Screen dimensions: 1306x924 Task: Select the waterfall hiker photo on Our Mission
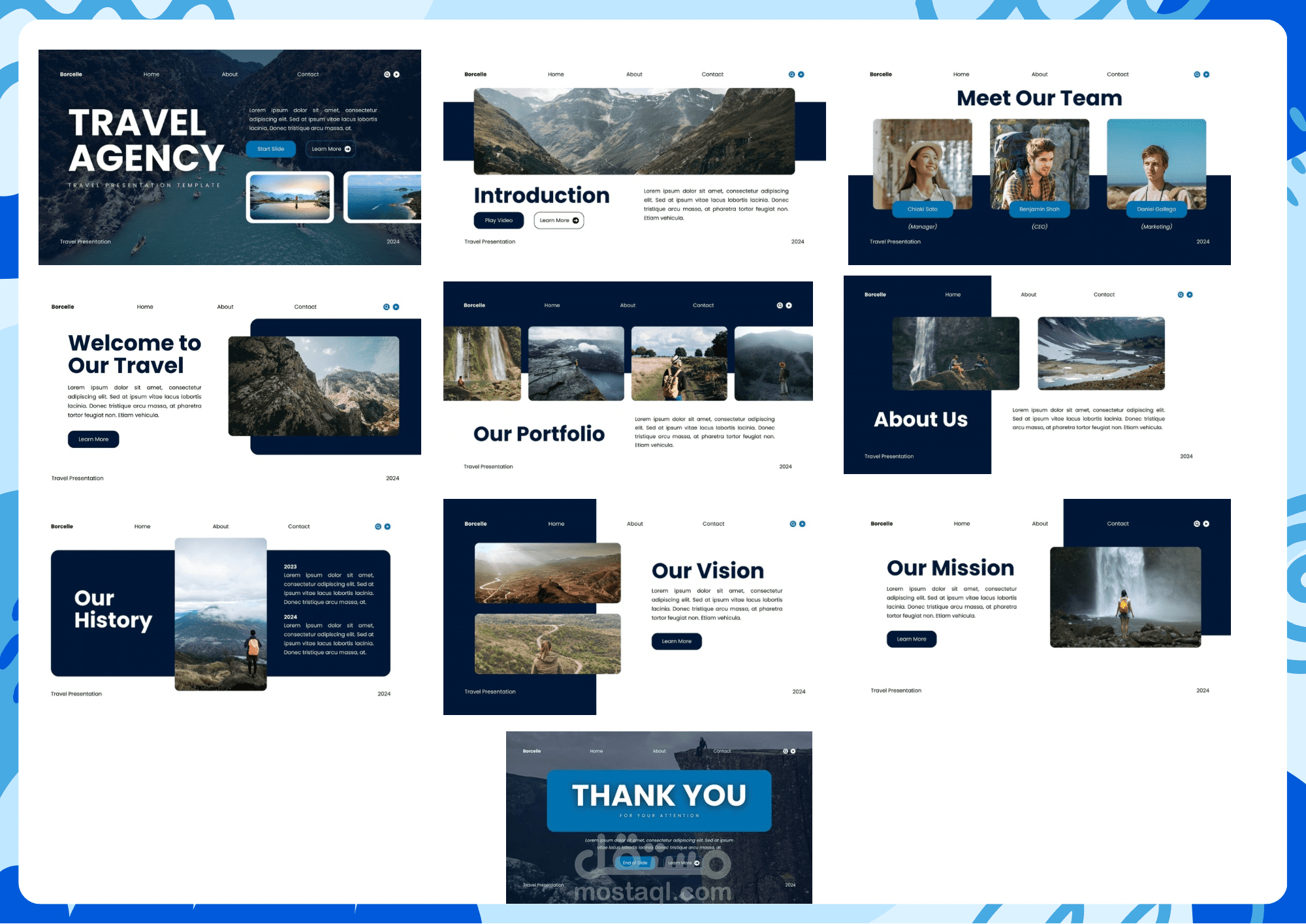[1126, 597]
